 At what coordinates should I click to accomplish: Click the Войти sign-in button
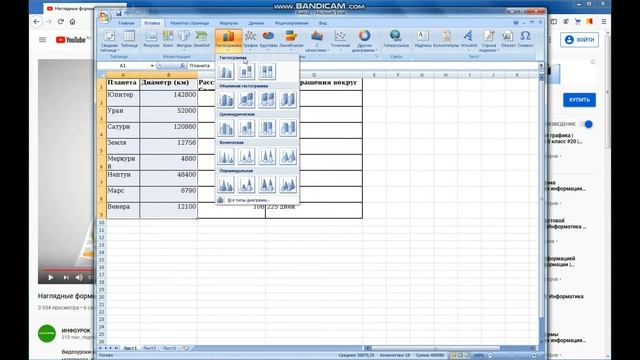tap(579, 40)
